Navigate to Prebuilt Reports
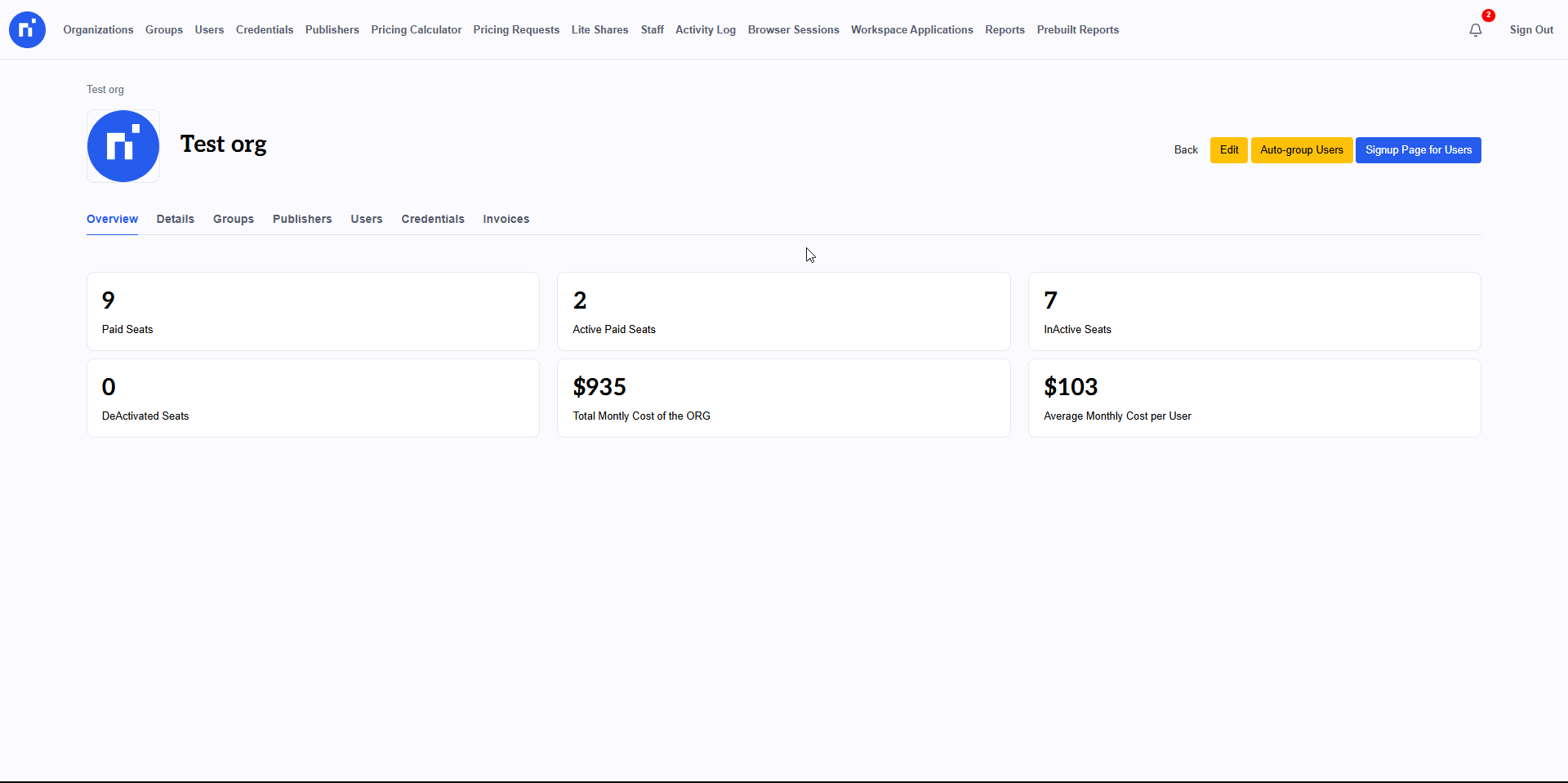Viewport: 1568px width, 783px height. tap(1077, 30)
